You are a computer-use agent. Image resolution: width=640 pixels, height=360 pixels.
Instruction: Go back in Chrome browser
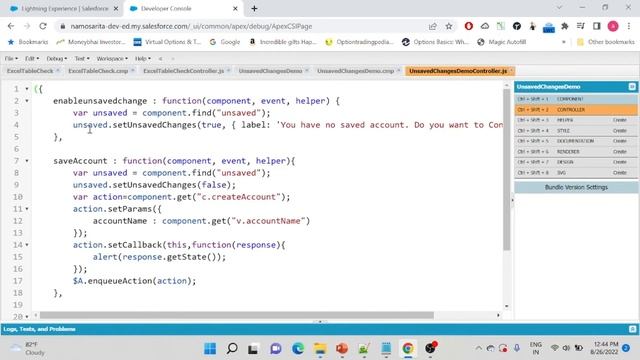11,26
